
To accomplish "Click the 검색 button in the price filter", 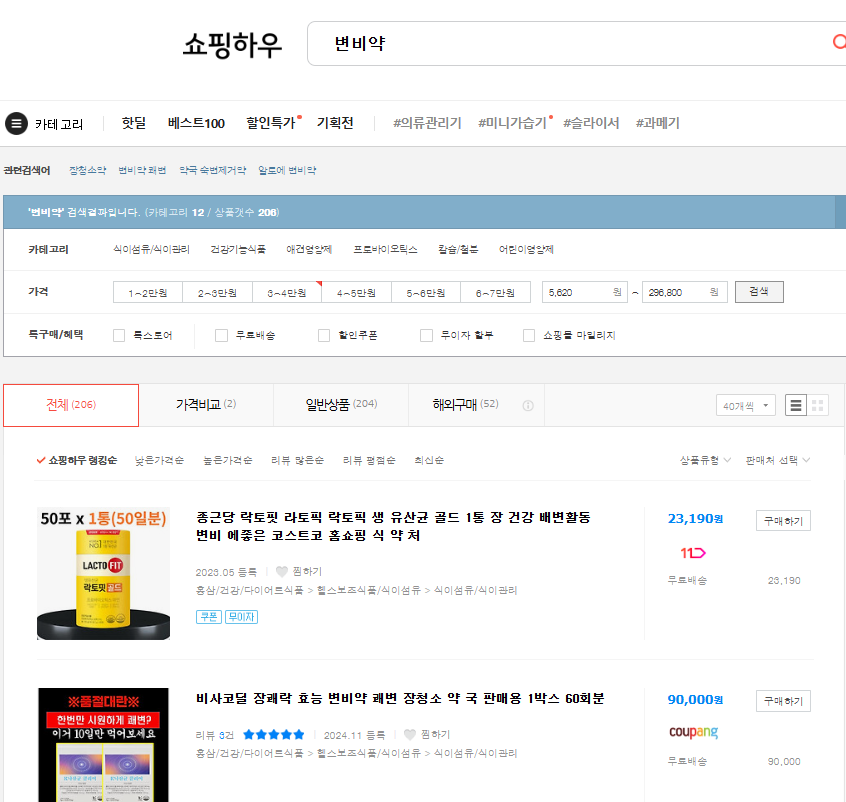I will tap(758, 291).
